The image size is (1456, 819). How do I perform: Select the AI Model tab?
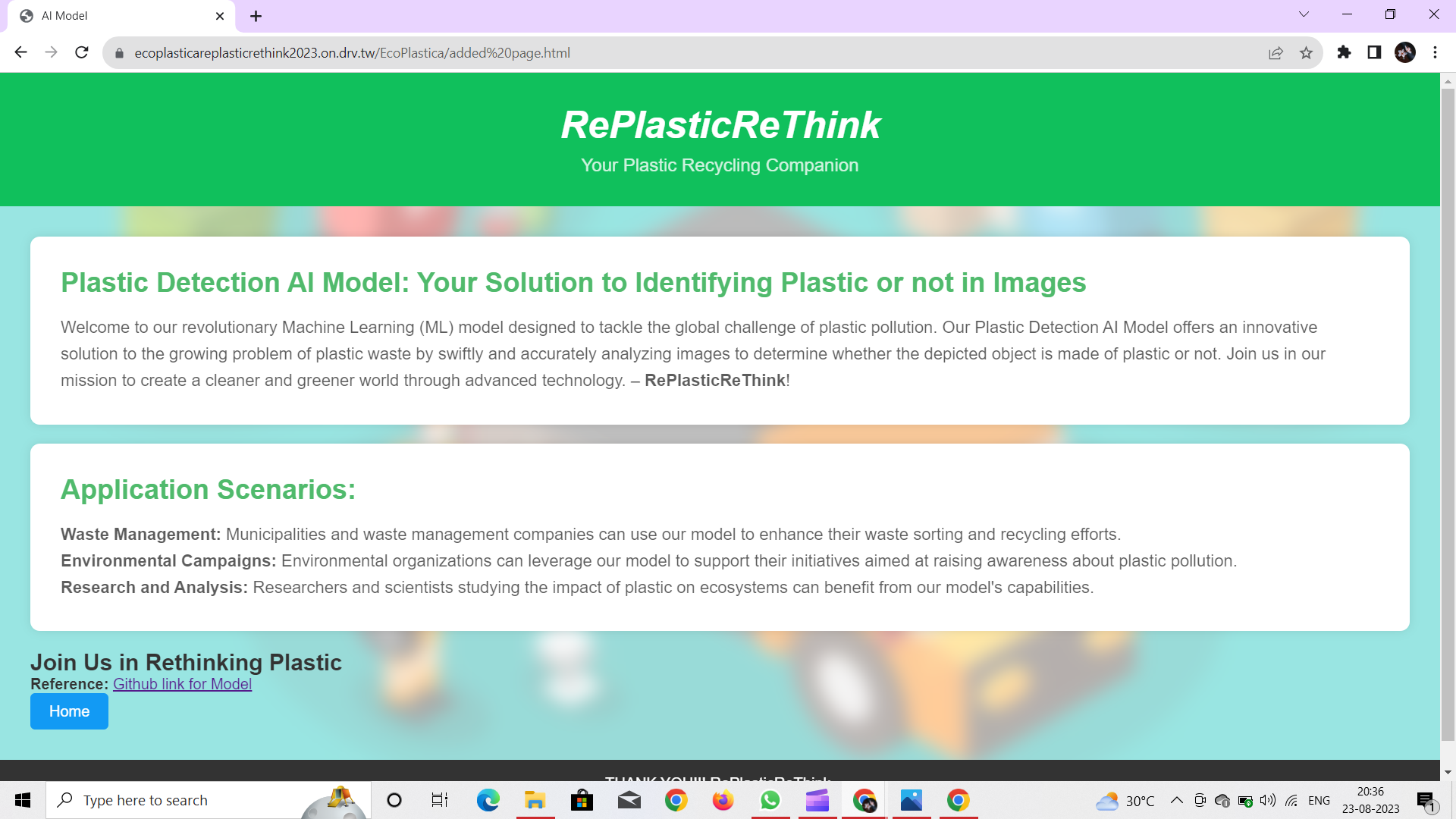pos(114,16)
